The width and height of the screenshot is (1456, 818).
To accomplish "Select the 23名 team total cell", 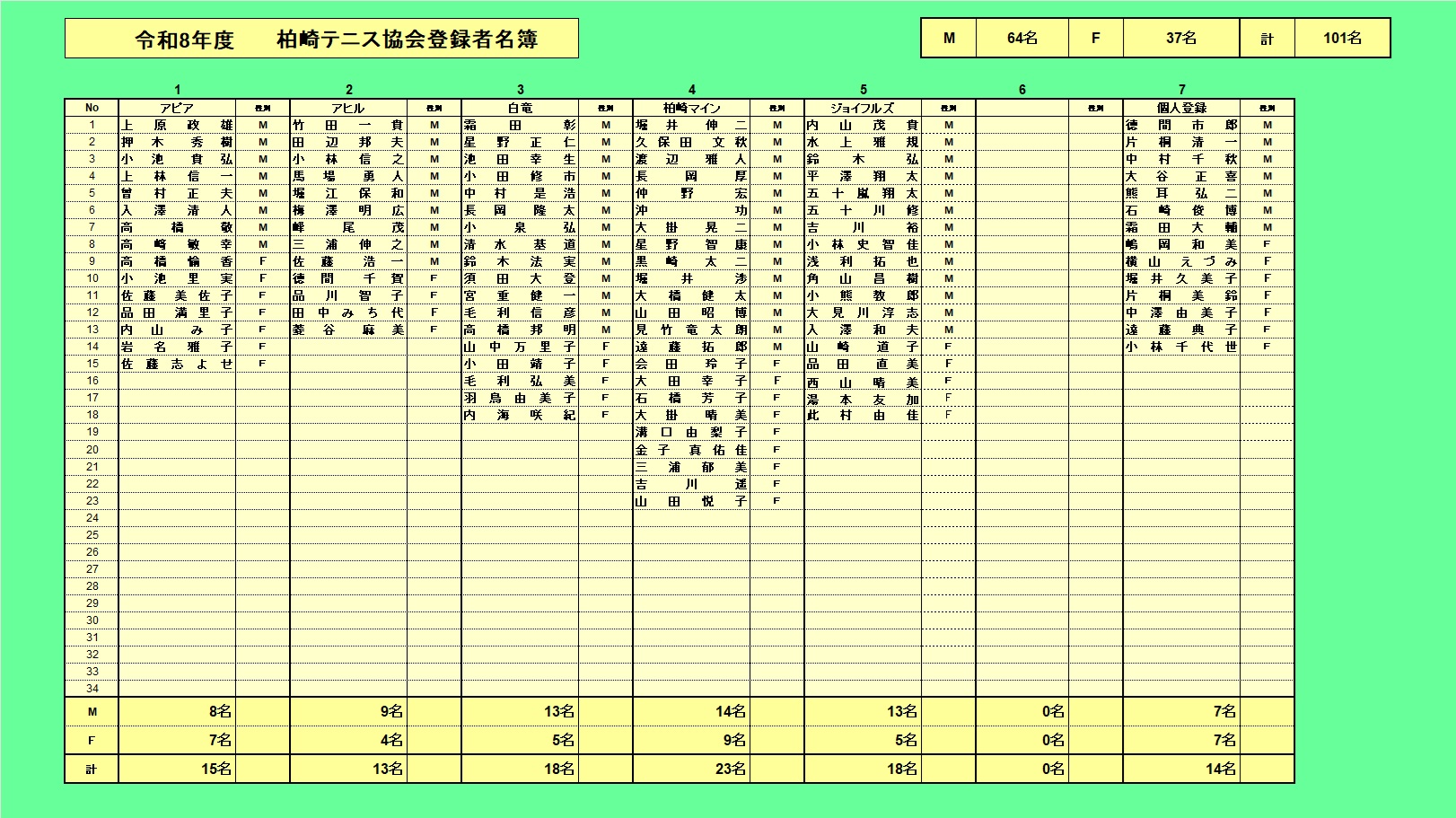I will (691, 769).
